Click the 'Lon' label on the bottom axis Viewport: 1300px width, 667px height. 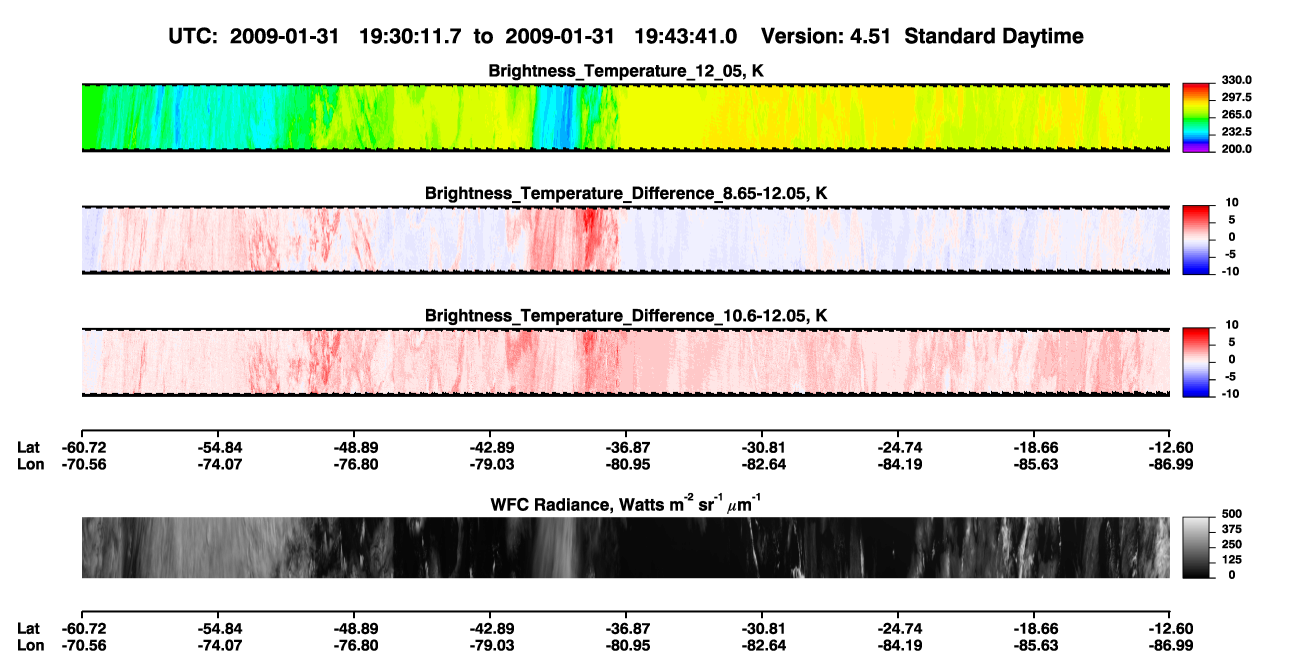pyautogui.click(x=30, y=645)
